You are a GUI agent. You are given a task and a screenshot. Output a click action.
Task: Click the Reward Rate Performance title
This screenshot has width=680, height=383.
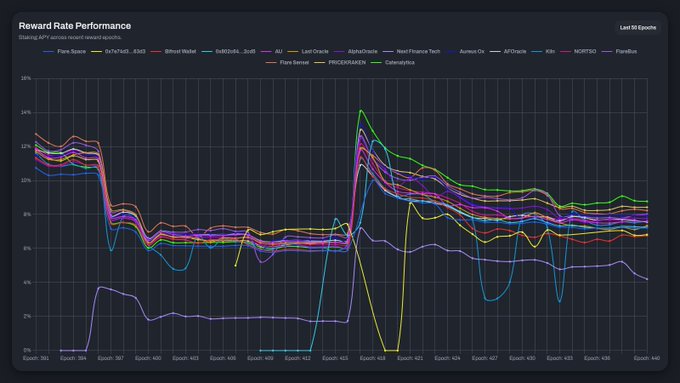pyautogui.click(x=75, y=26)
